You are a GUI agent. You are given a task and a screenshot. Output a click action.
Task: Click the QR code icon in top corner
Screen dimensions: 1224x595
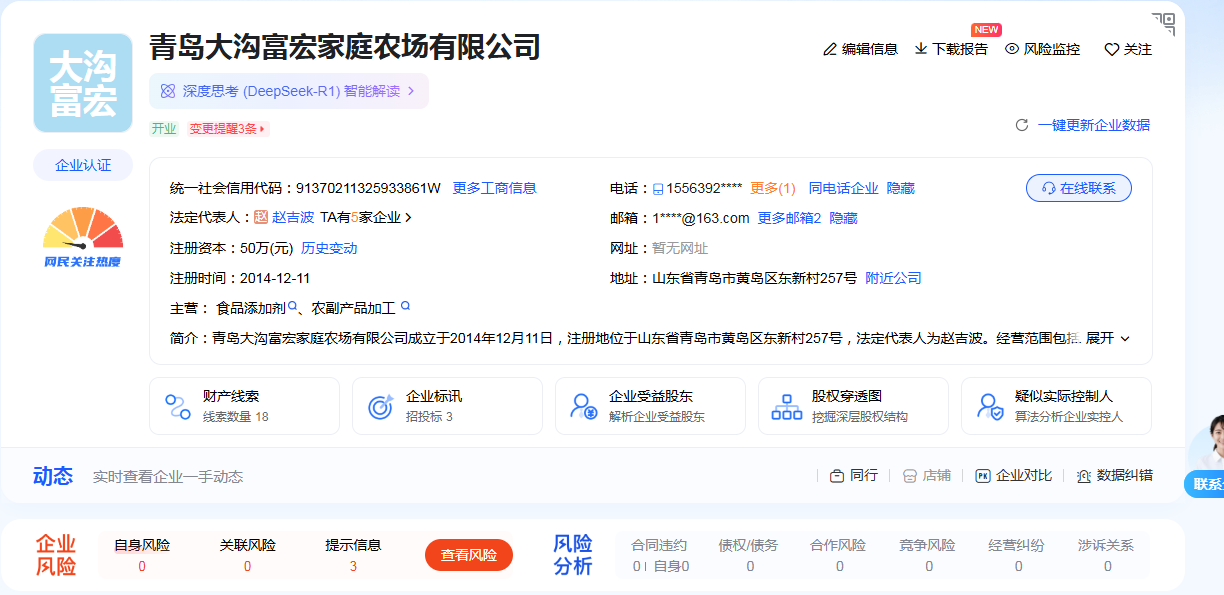tap(1163, 24)
